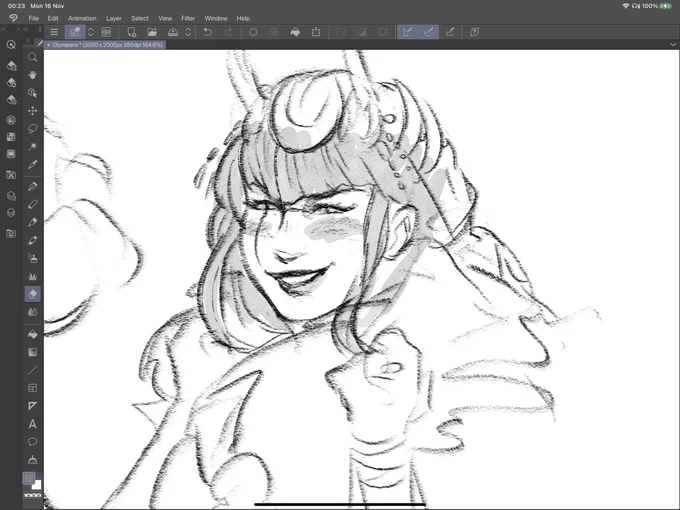Select the Correct line tool
Screen dimensions: 680x510
tap(33, 460)
